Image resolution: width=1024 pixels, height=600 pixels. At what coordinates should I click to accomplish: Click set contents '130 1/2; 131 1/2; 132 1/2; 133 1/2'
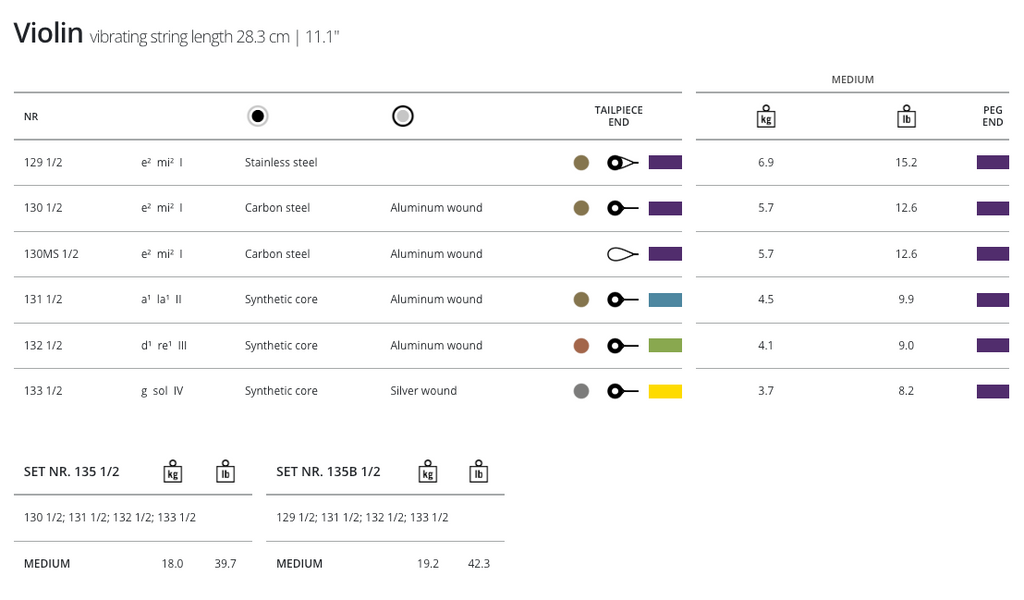coord(110,518)
